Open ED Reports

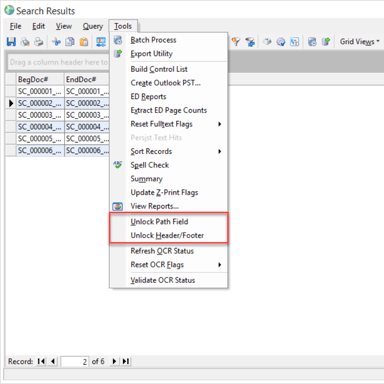[x=169, y=97]
